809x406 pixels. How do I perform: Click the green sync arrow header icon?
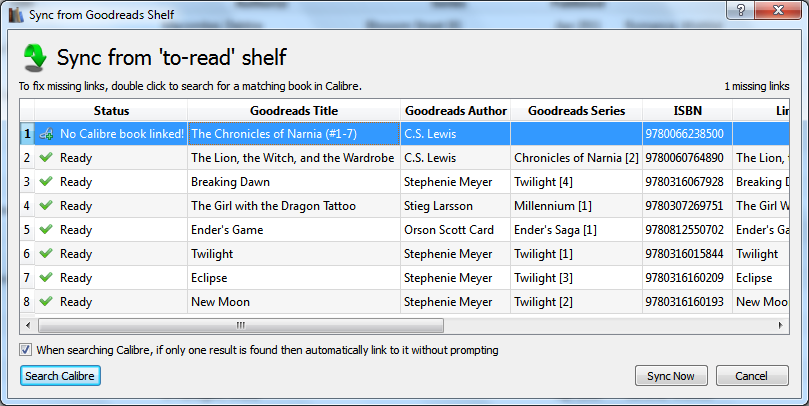(35, 58)
